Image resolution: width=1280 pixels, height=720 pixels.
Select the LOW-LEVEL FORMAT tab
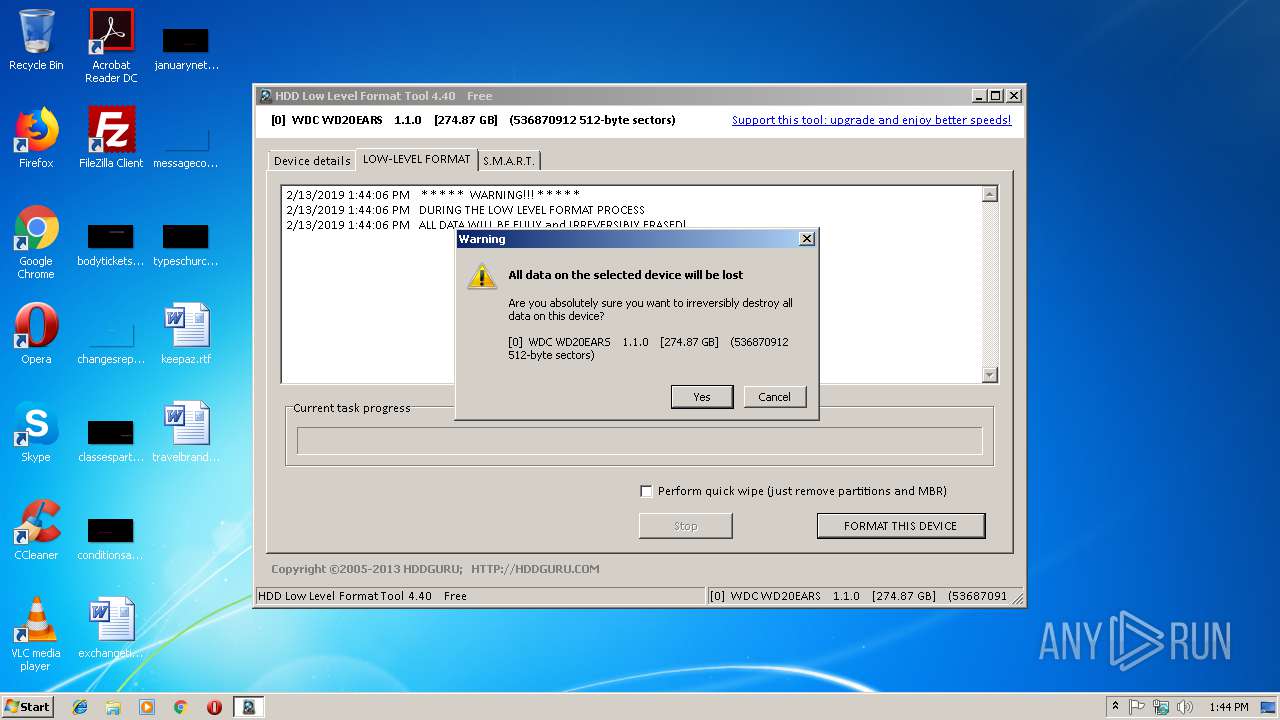416,159
